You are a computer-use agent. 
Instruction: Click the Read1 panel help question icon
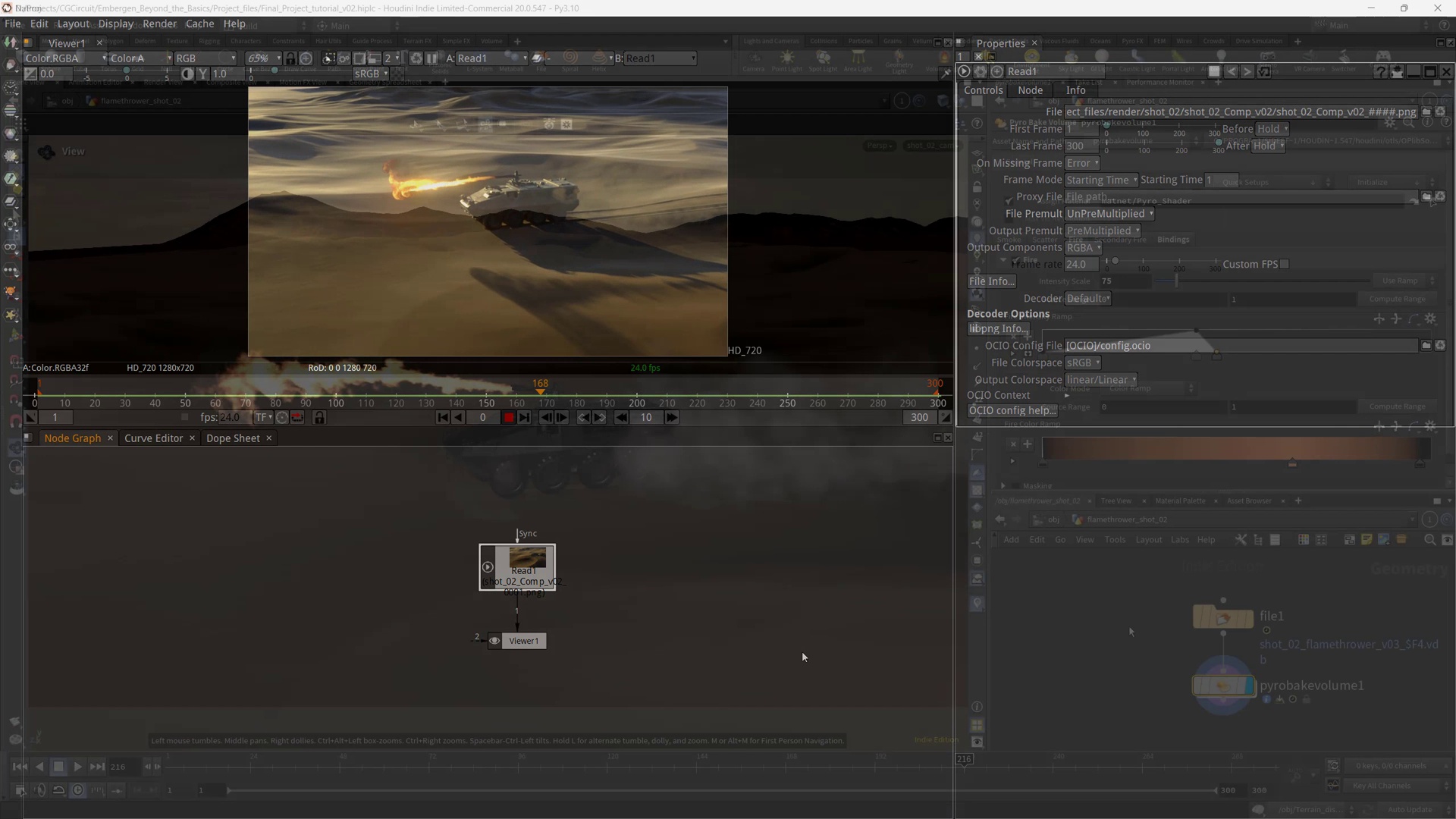click(x=1380, y=71)
